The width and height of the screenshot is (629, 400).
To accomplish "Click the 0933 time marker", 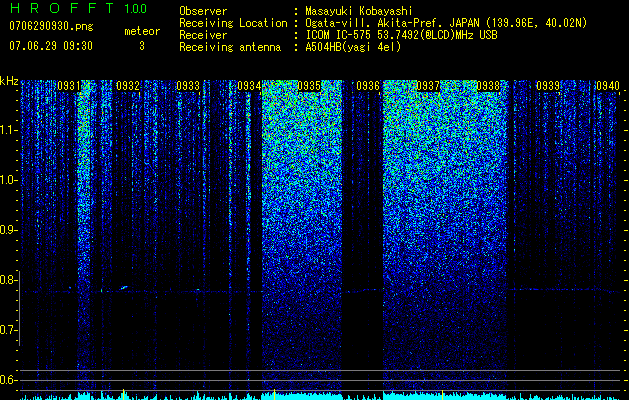I will pos(188,86).
